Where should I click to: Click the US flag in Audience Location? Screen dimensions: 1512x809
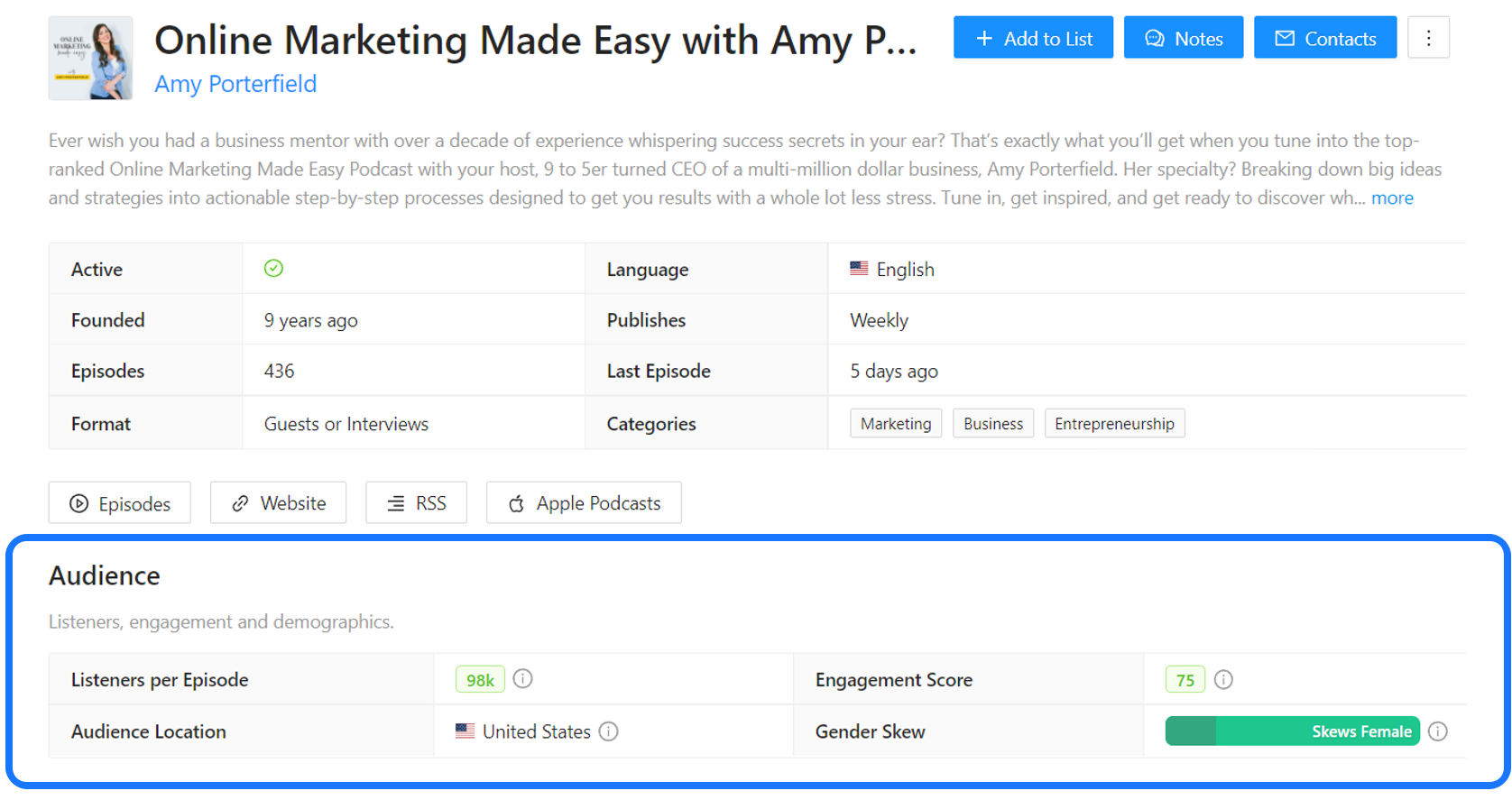point(465,731)
